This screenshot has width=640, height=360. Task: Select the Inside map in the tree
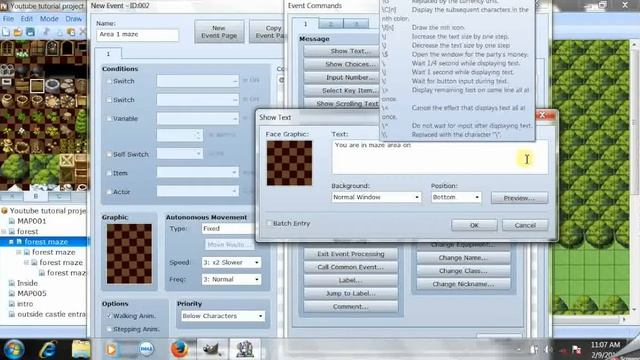pyautogui.click(x=27, y=283)
